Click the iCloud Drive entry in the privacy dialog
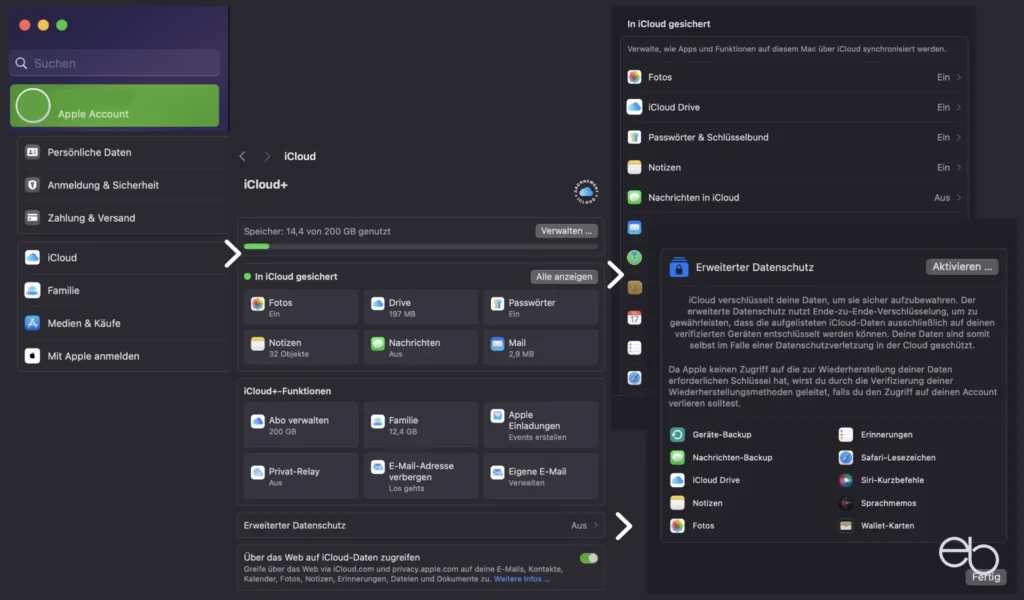The image size is (1024, 600). tap(705, 480)
